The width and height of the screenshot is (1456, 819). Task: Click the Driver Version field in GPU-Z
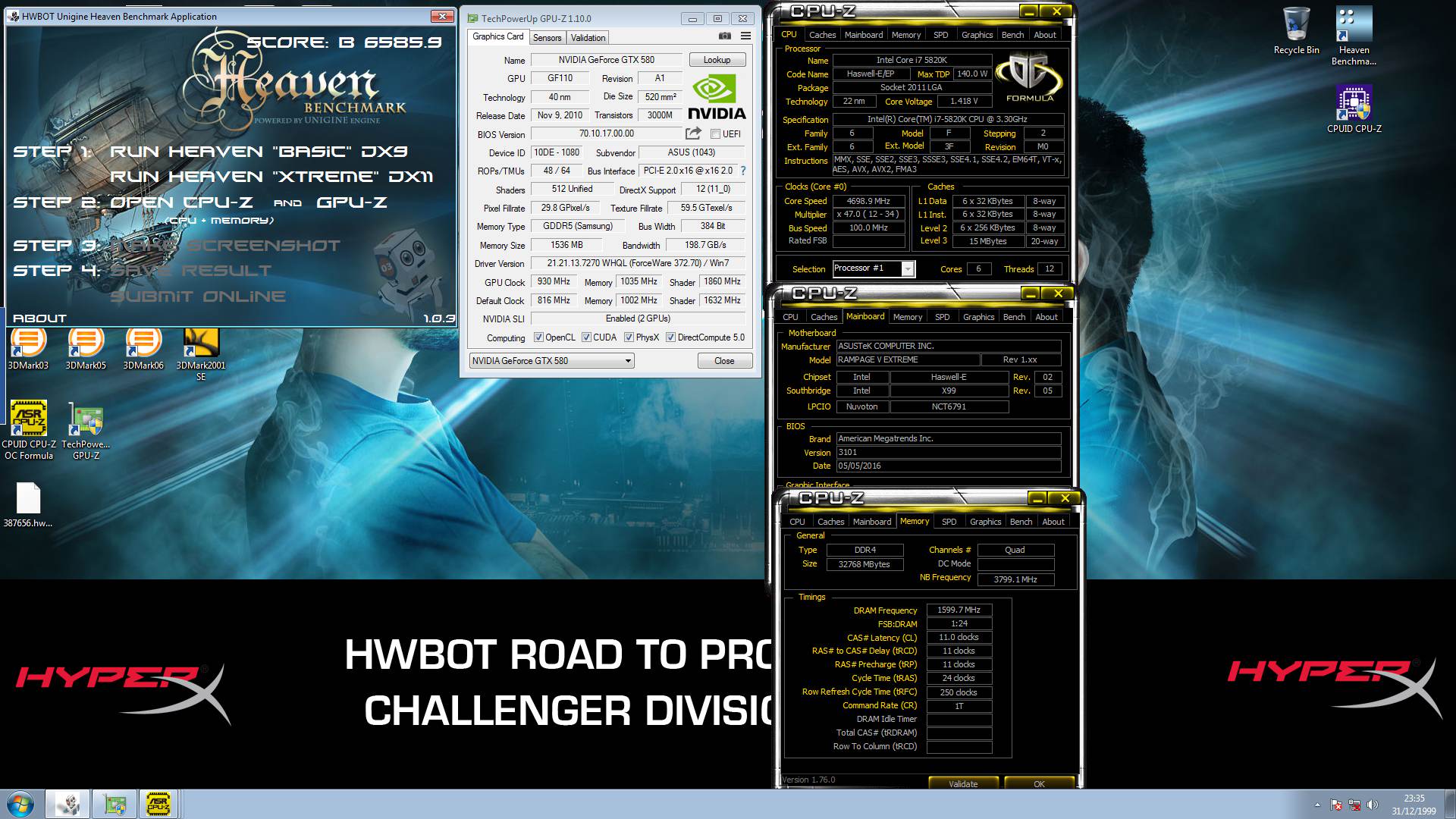638,263
